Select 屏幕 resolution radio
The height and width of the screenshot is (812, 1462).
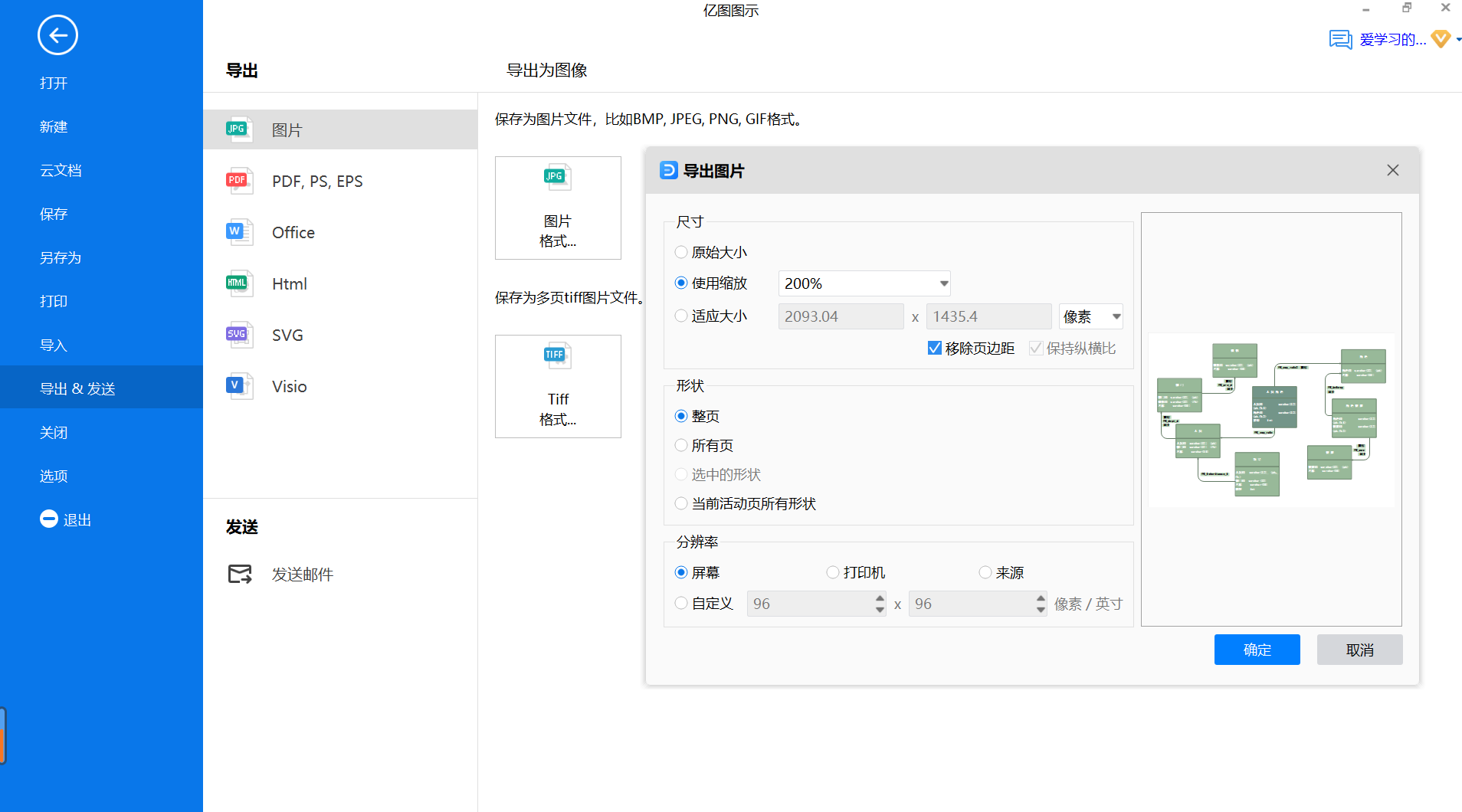pos(680,572)
